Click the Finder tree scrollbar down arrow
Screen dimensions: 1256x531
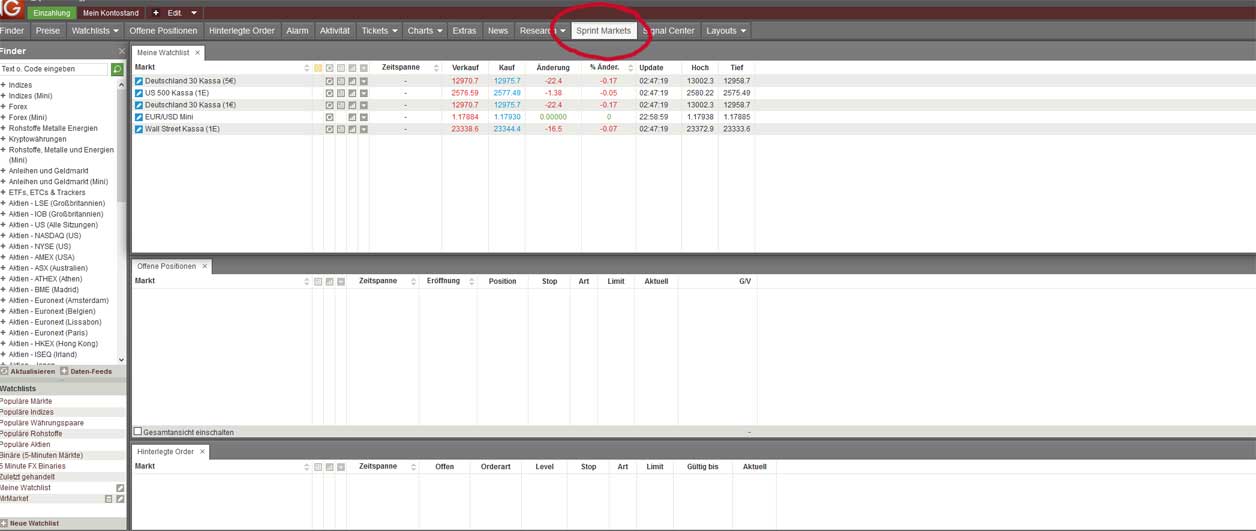[x=122, y=359]
